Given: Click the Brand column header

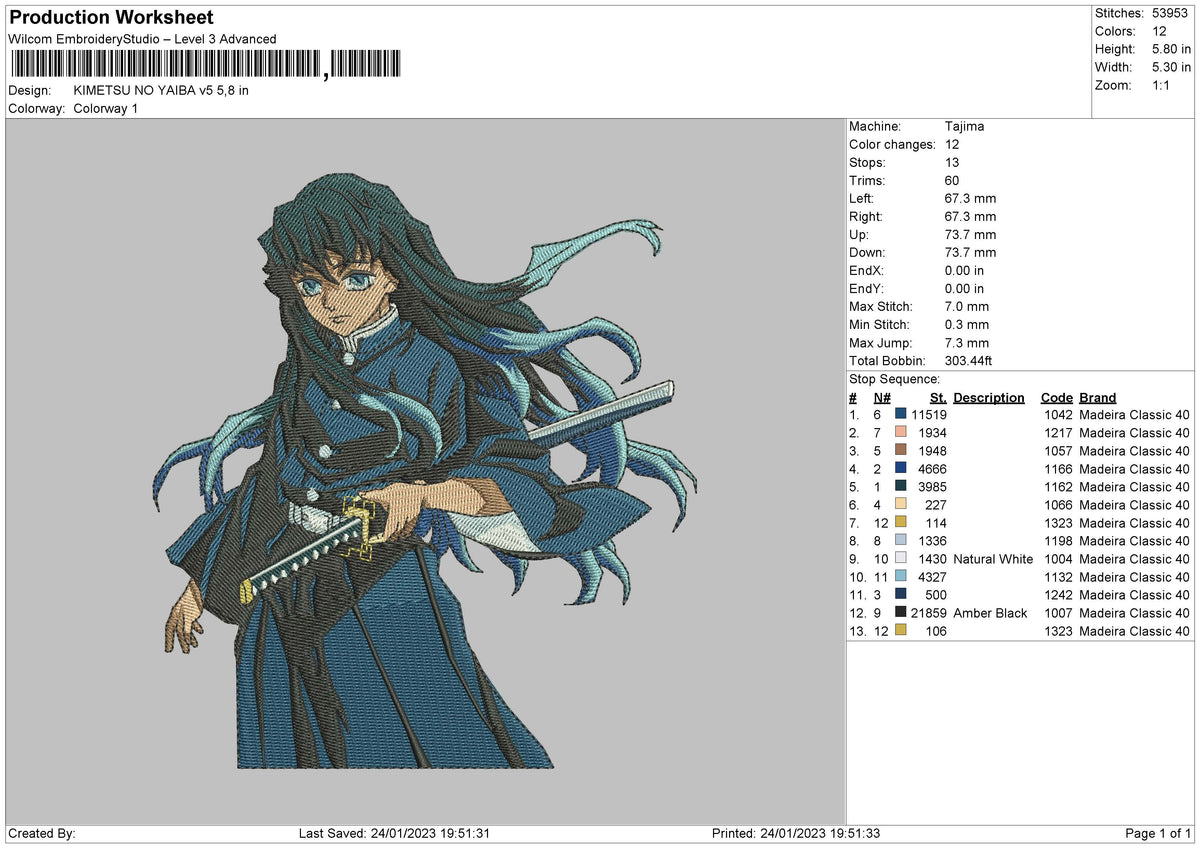Looking at the screenshot, I should tap(1098, 397).
